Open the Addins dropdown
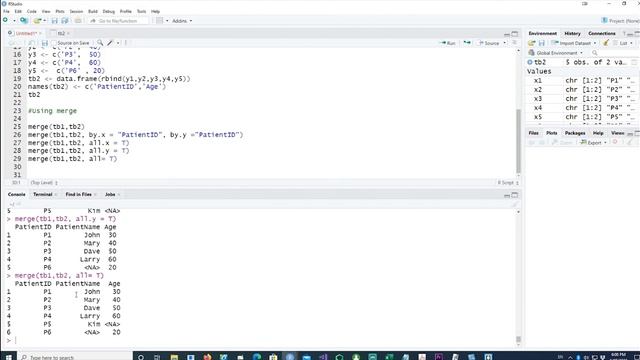This screenshot has width=640, height=360. point(182,20)
